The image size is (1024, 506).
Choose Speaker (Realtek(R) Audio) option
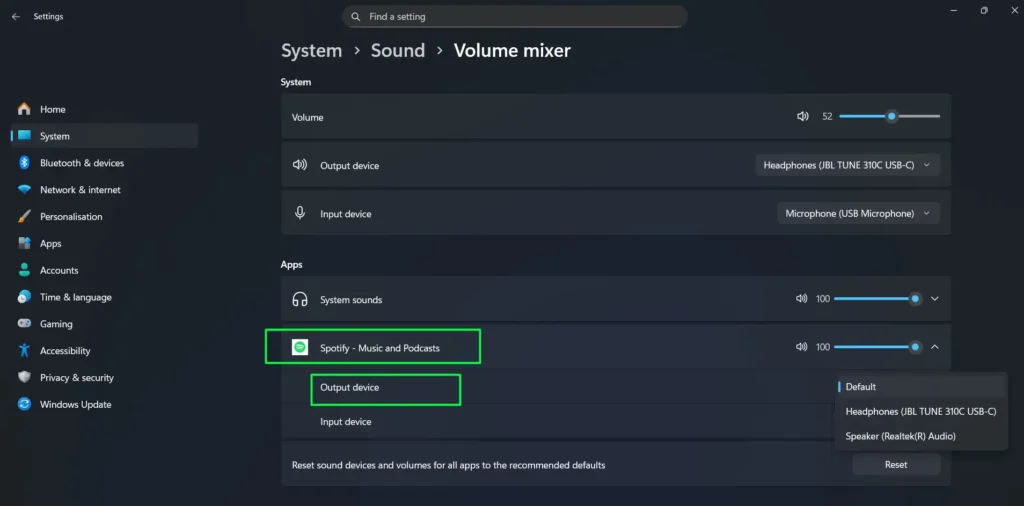coord(921,436)
